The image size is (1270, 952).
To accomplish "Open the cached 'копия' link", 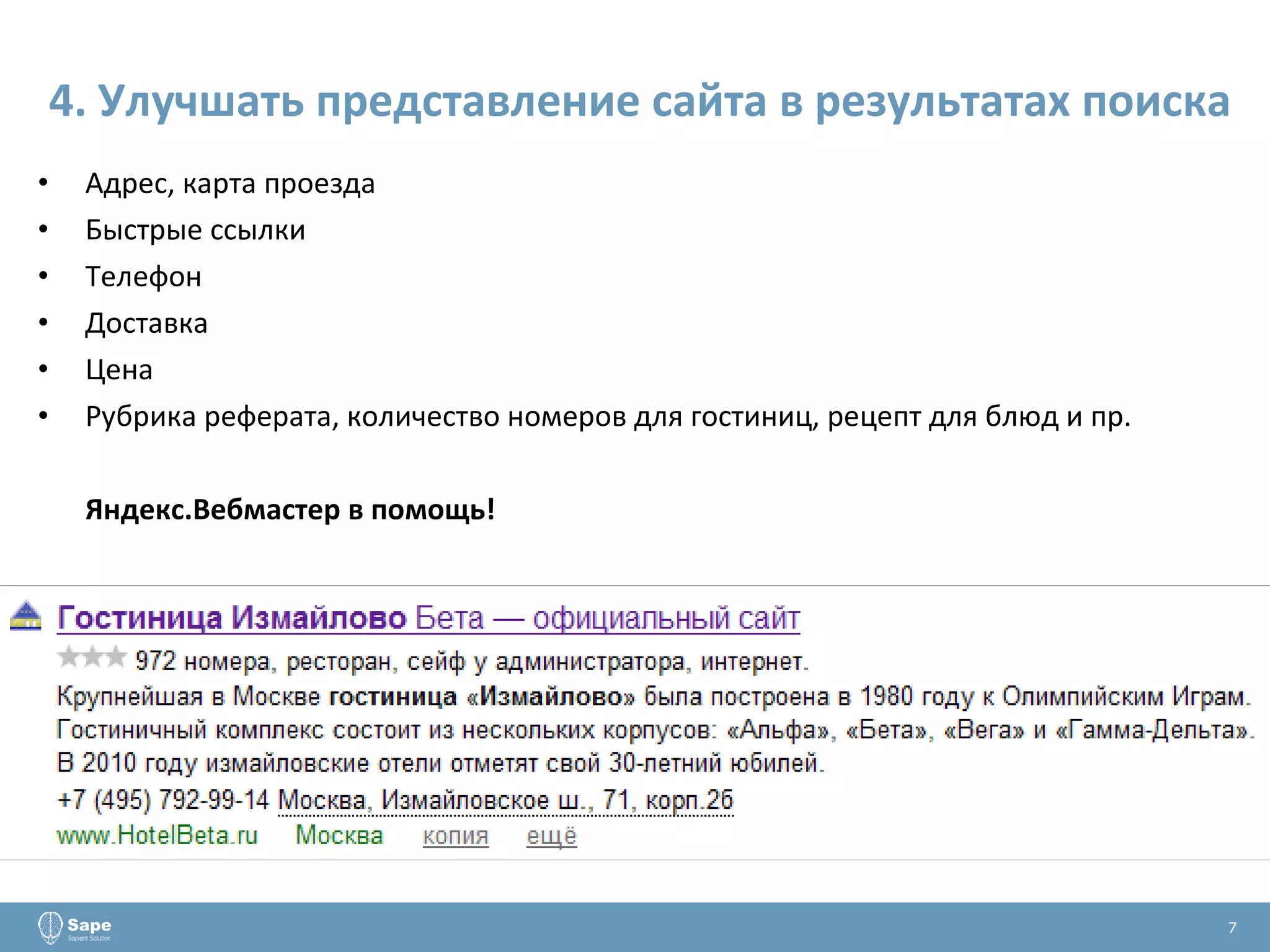I will click(456, 836).
